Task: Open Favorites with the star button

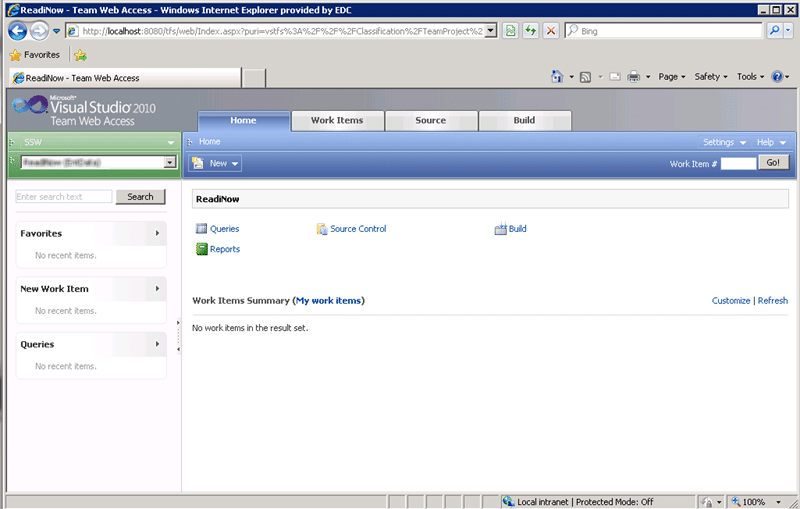Action: tap(35, 55)
